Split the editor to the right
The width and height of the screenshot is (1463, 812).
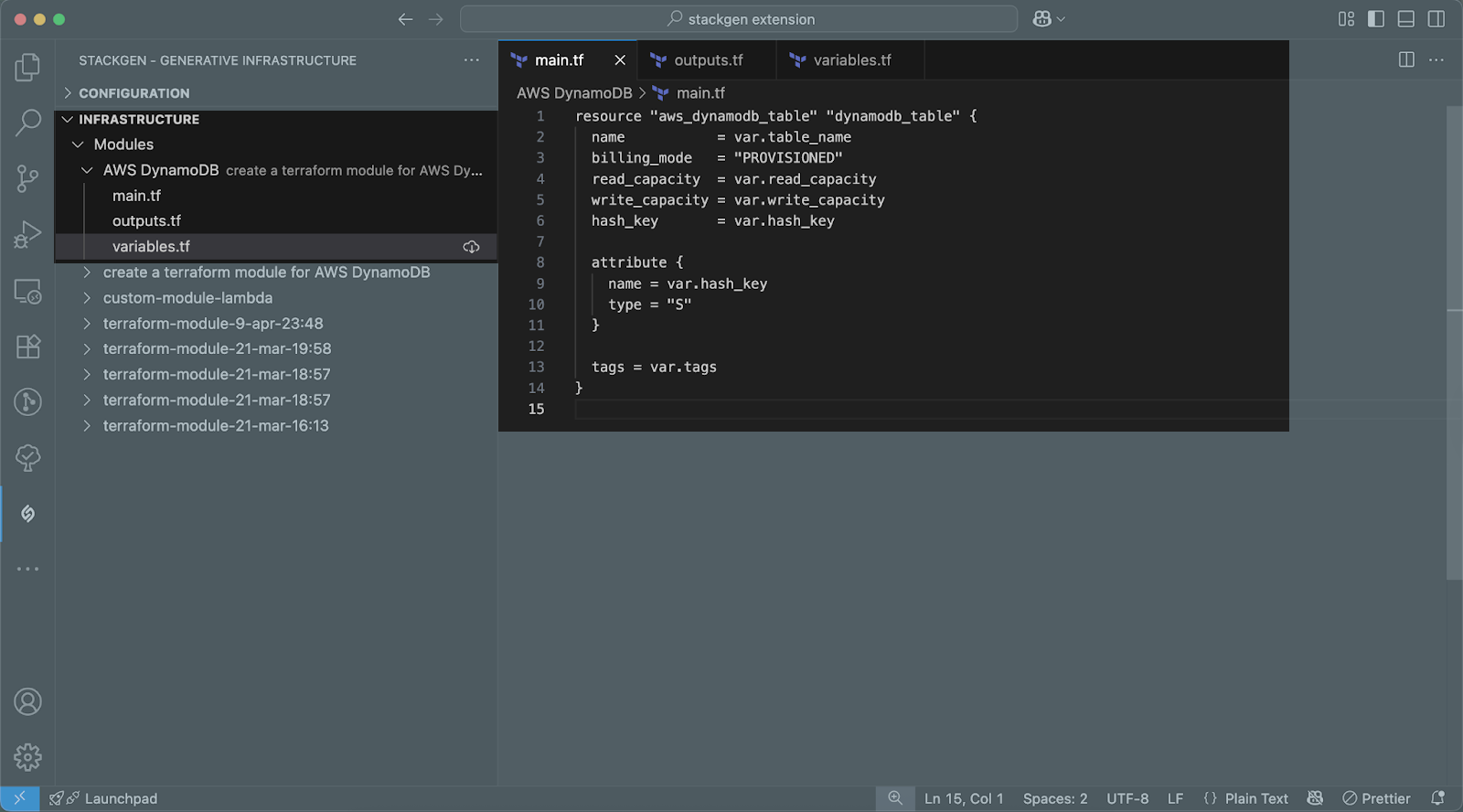1406,60
